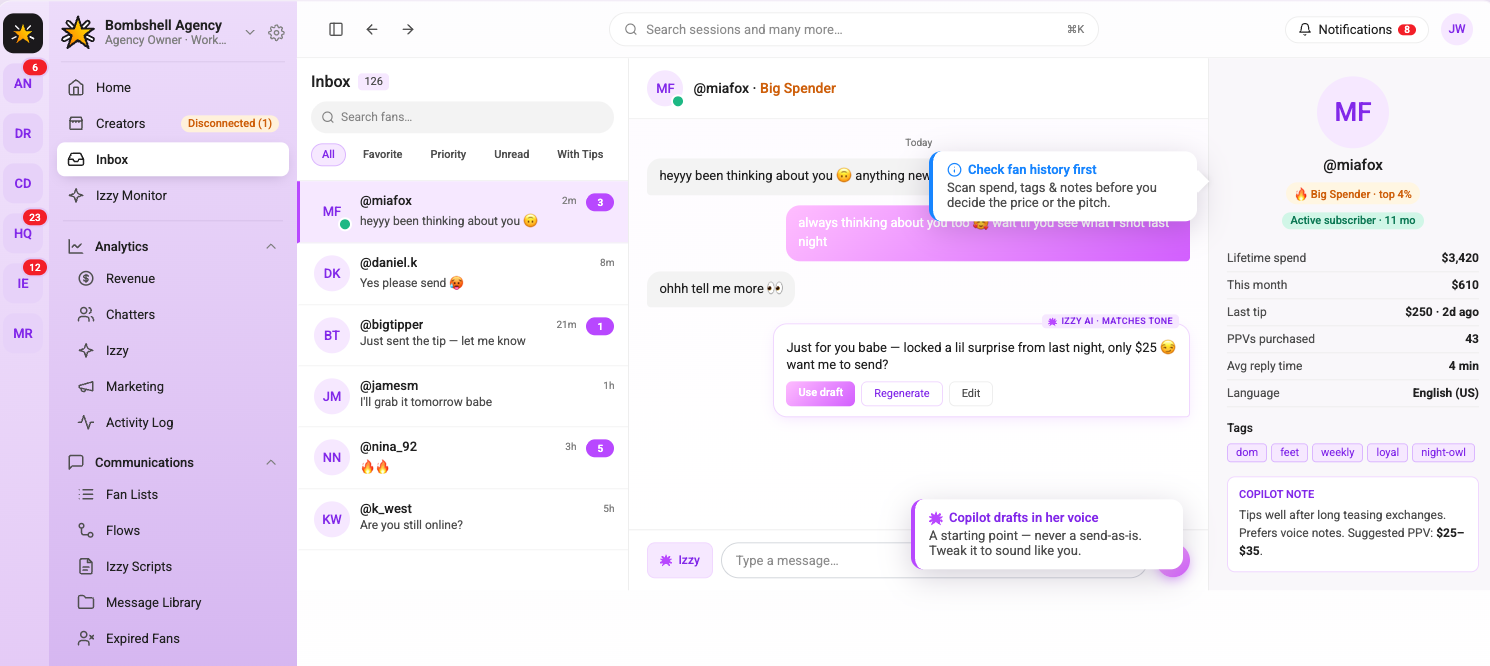
Task: Click the Bombshell star logo in the rail
Action: pos(23,33)
